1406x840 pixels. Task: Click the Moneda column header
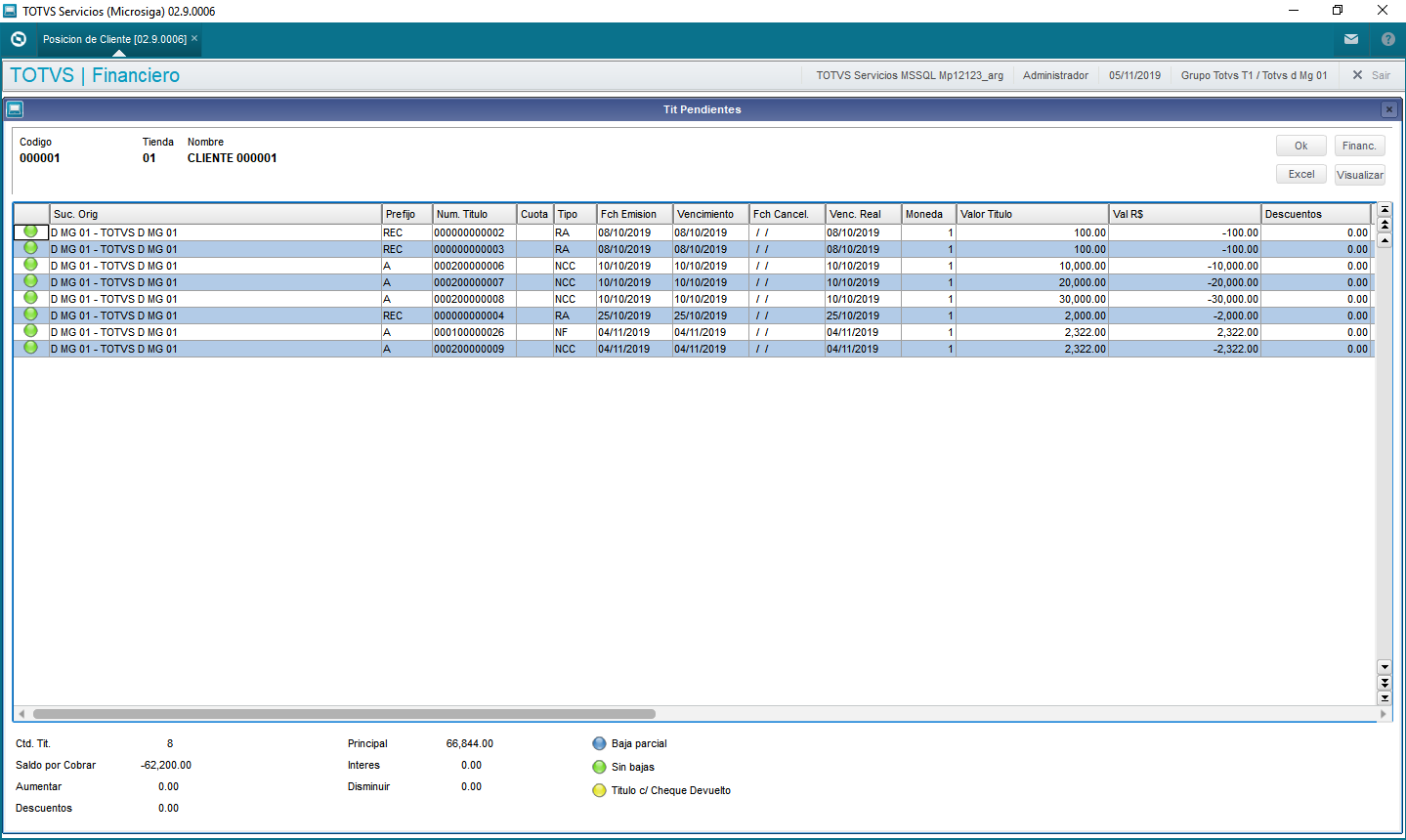(x=928, y=214)
